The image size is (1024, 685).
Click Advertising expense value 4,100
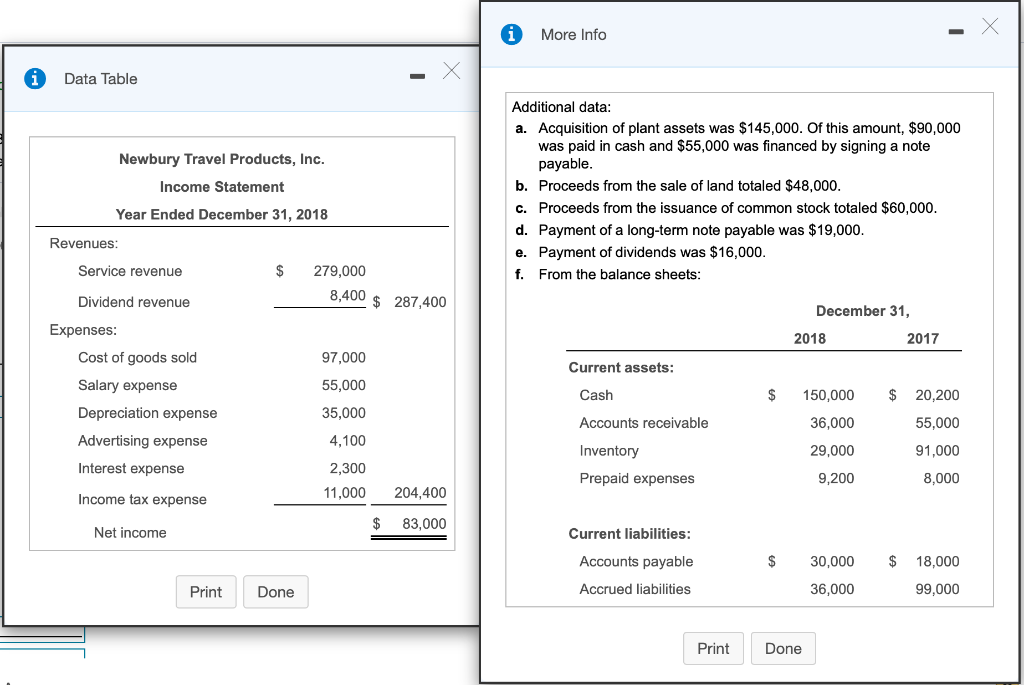[x=347, y=441]
